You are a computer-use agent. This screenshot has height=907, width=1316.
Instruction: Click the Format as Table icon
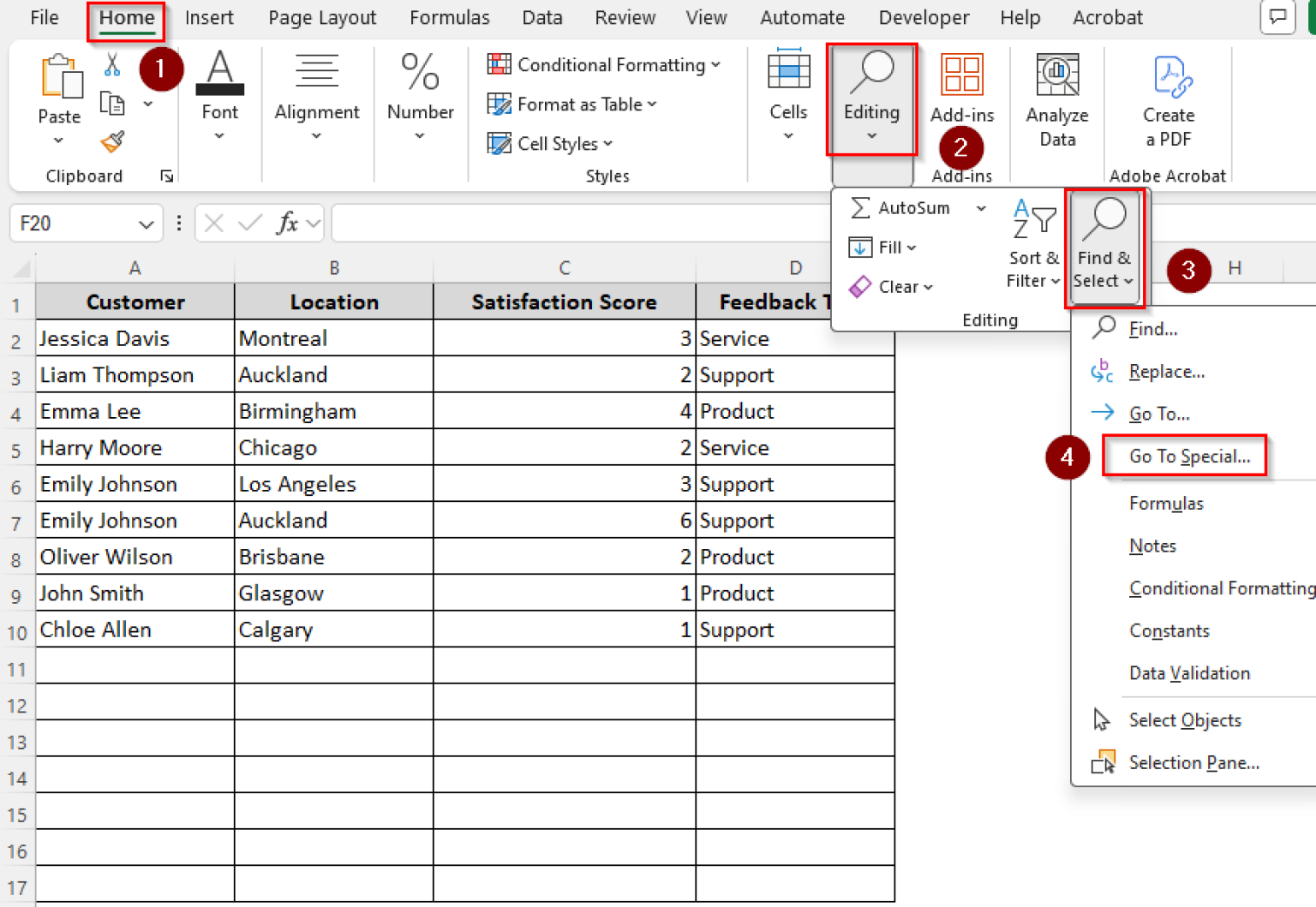coord(499,104)
